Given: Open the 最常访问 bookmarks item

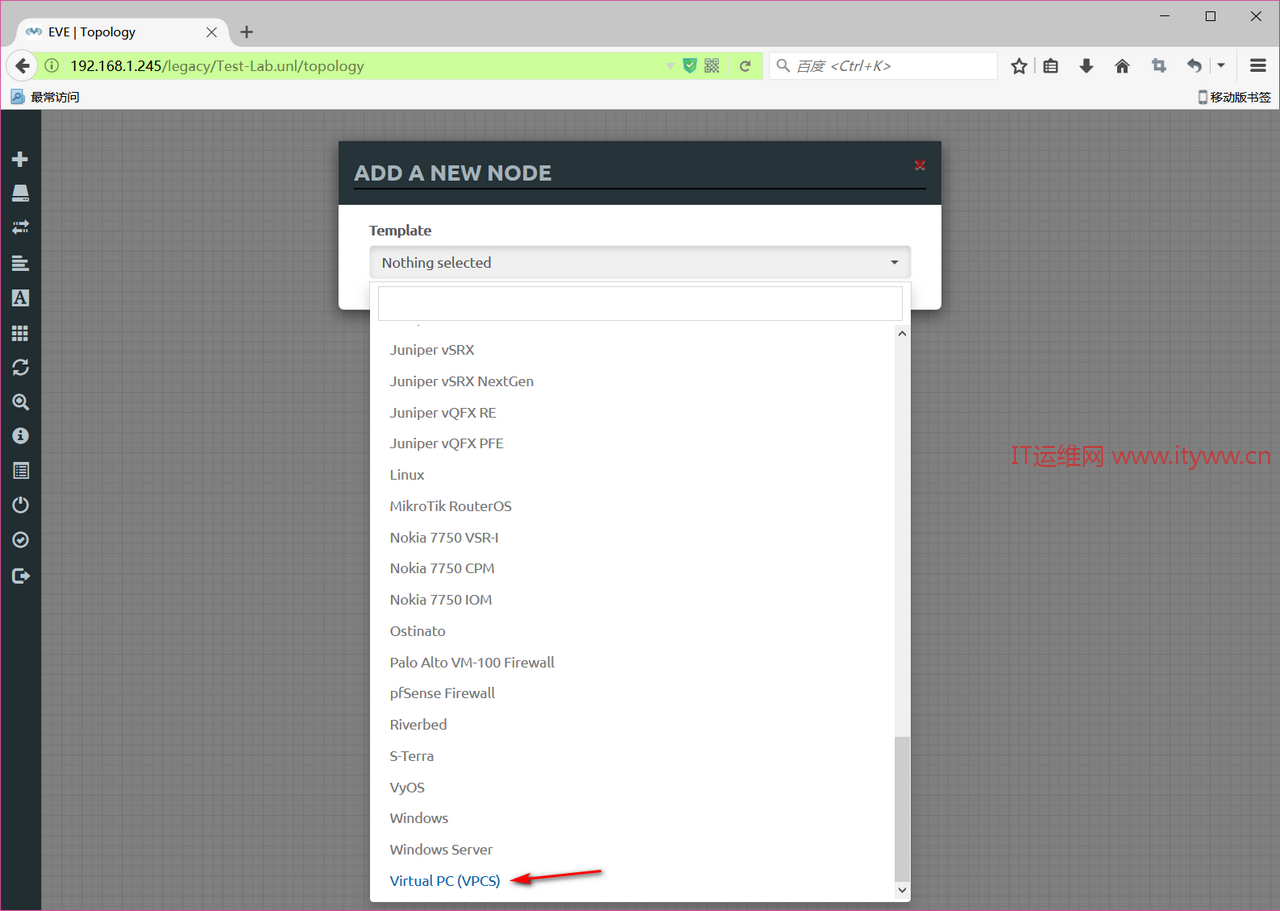Looking at the screenshot, I should (x=45, y=97).
